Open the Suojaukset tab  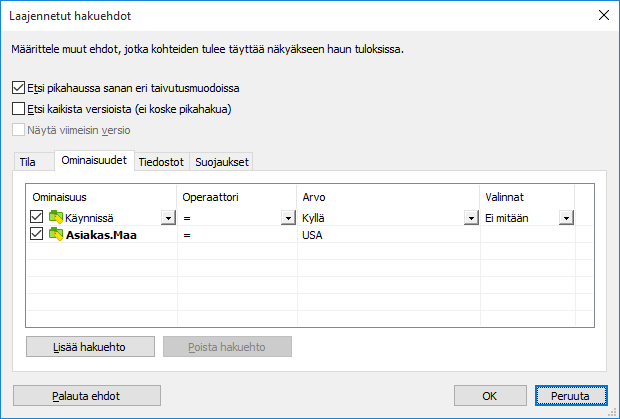[220, 161]
